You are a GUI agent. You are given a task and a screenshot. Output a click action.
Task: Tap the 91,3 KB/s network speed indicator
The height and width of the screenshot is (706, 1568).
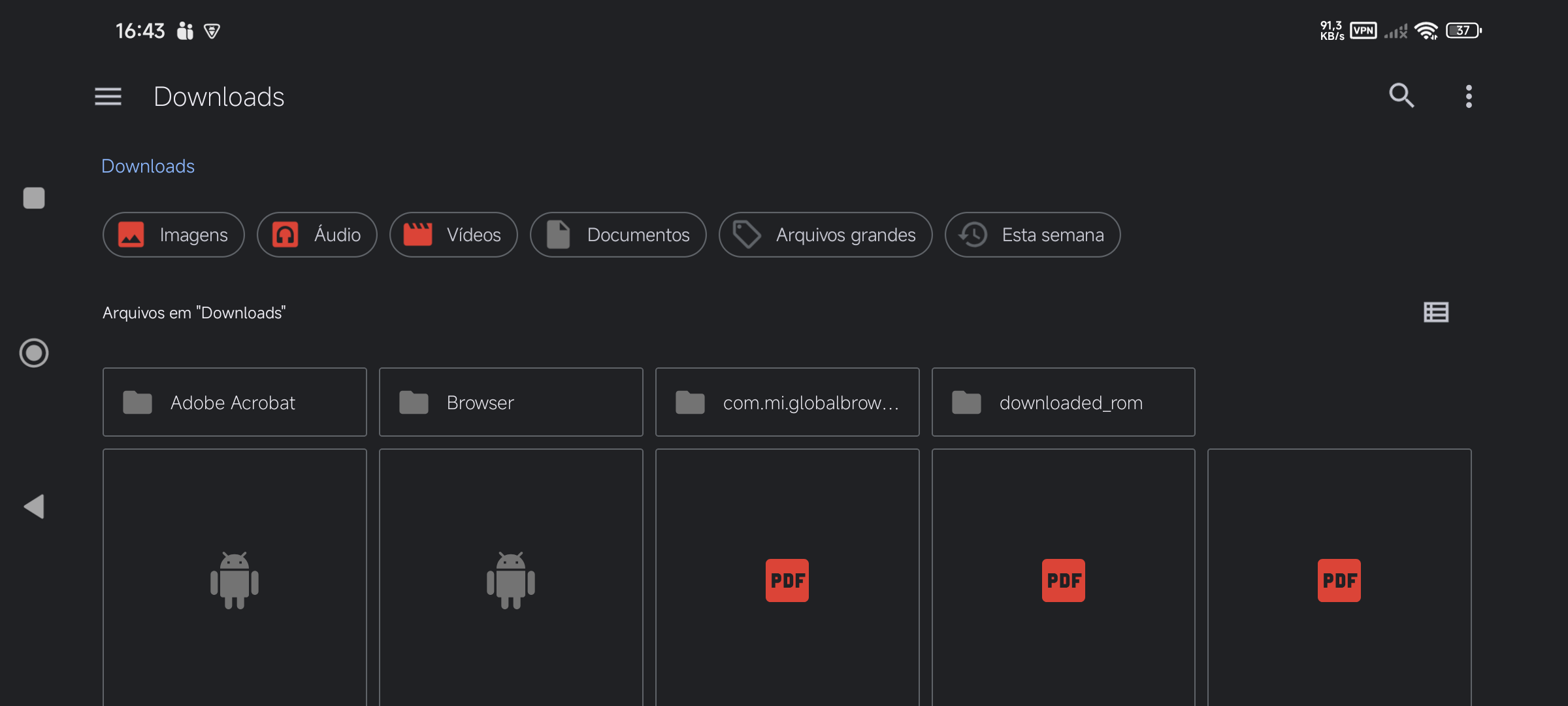[x=1331, y=31]
